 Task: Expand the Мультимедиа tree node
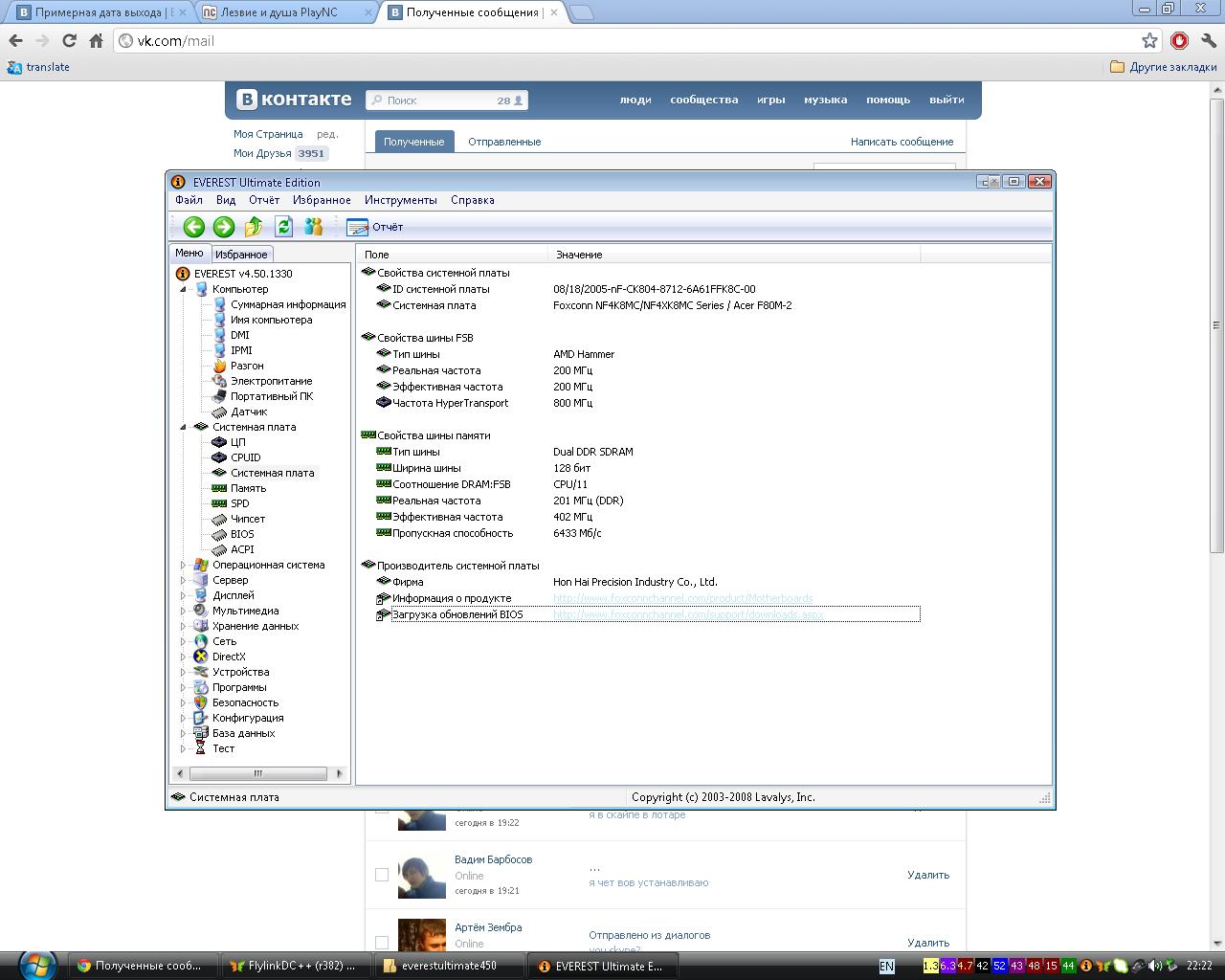183,611
